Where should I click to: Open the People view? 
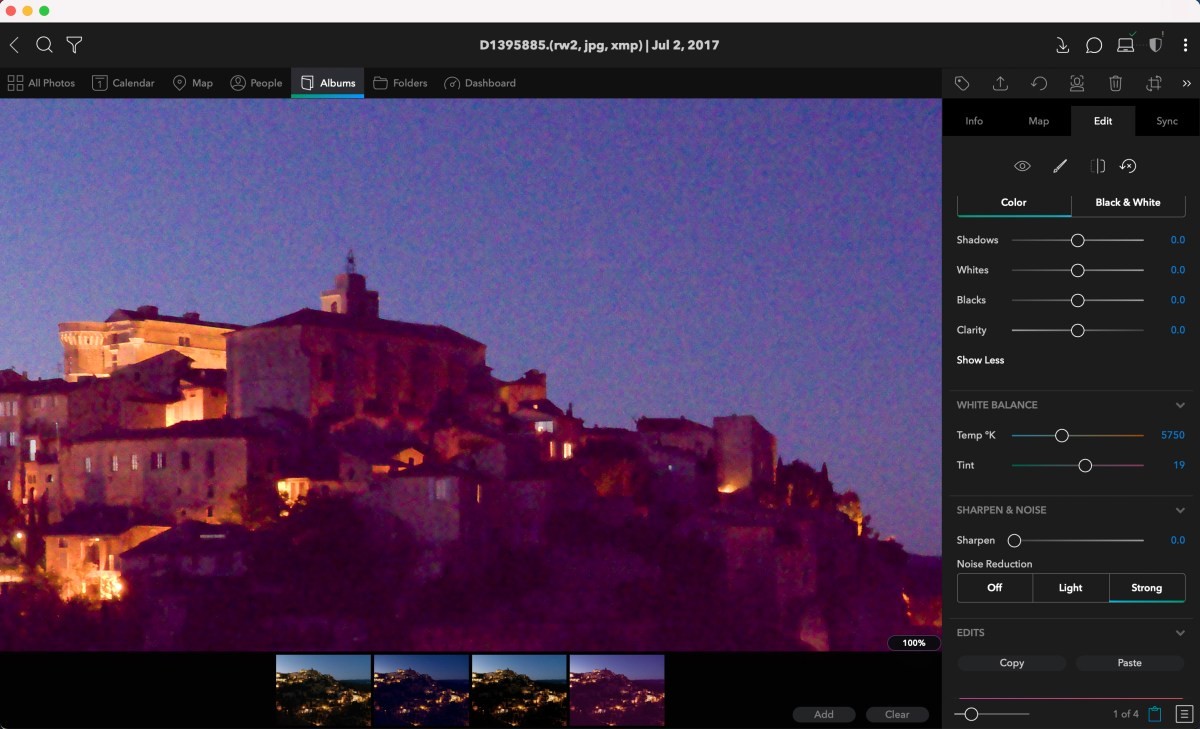(x=256, y=83)
